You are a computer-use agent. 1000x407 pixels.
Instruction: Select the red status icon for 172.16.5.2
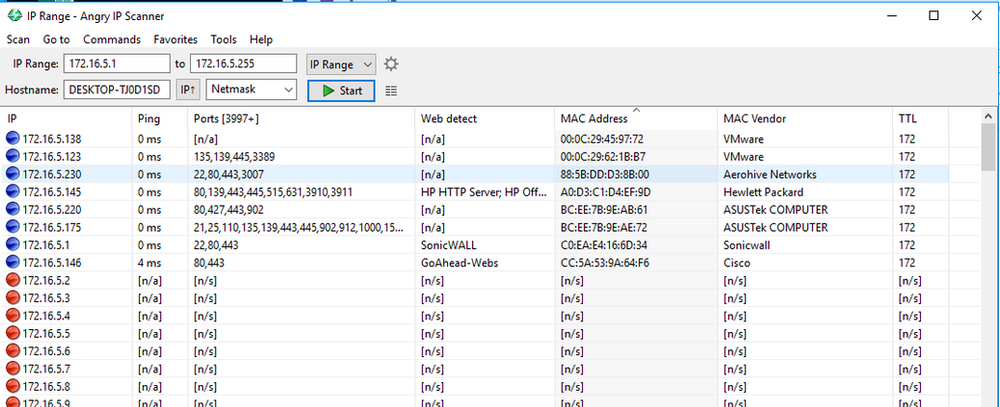13,280
